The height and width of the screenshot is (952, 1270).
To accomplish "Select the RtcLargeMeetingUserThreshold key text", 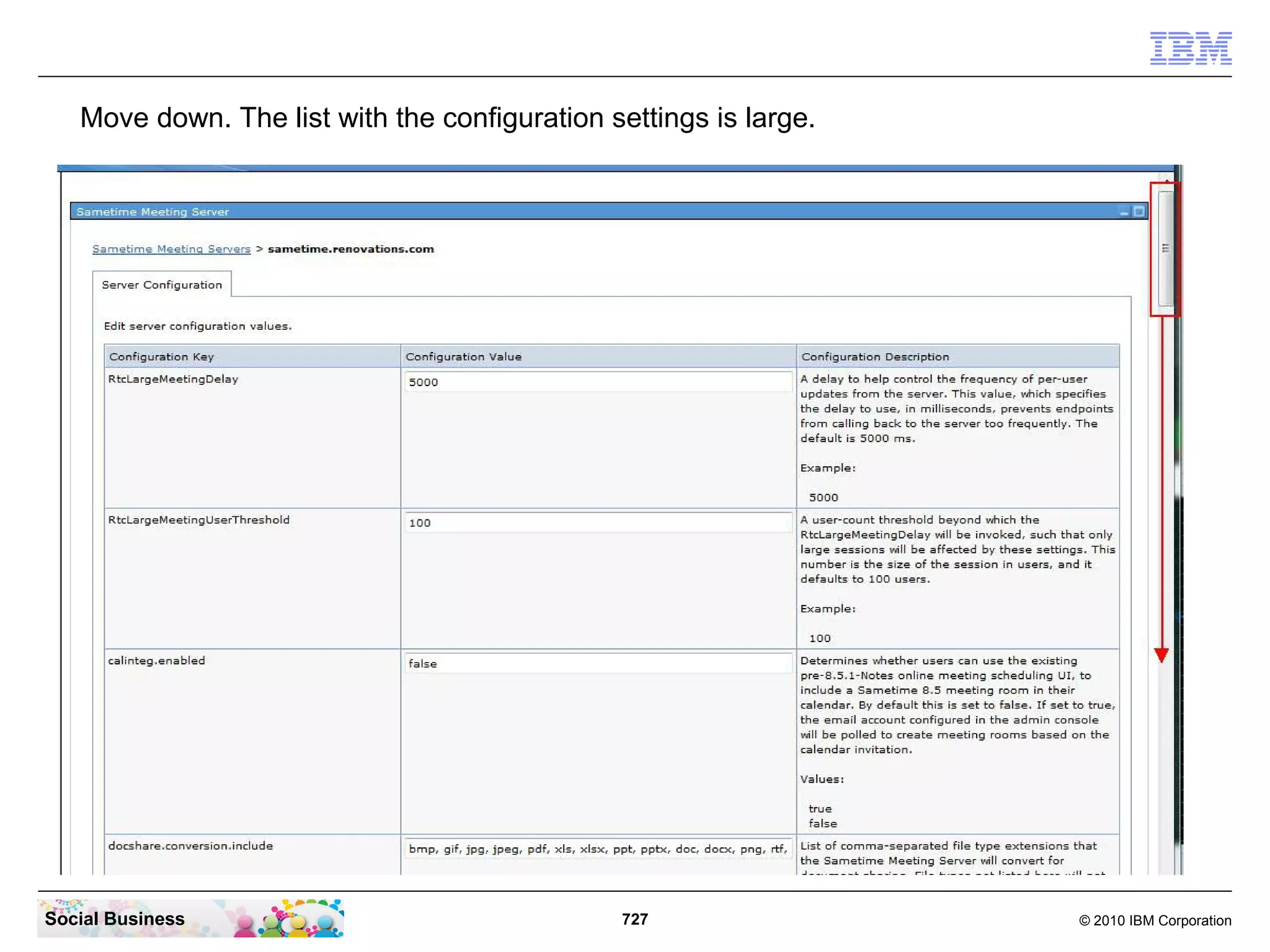I will [x=198, y=520].
